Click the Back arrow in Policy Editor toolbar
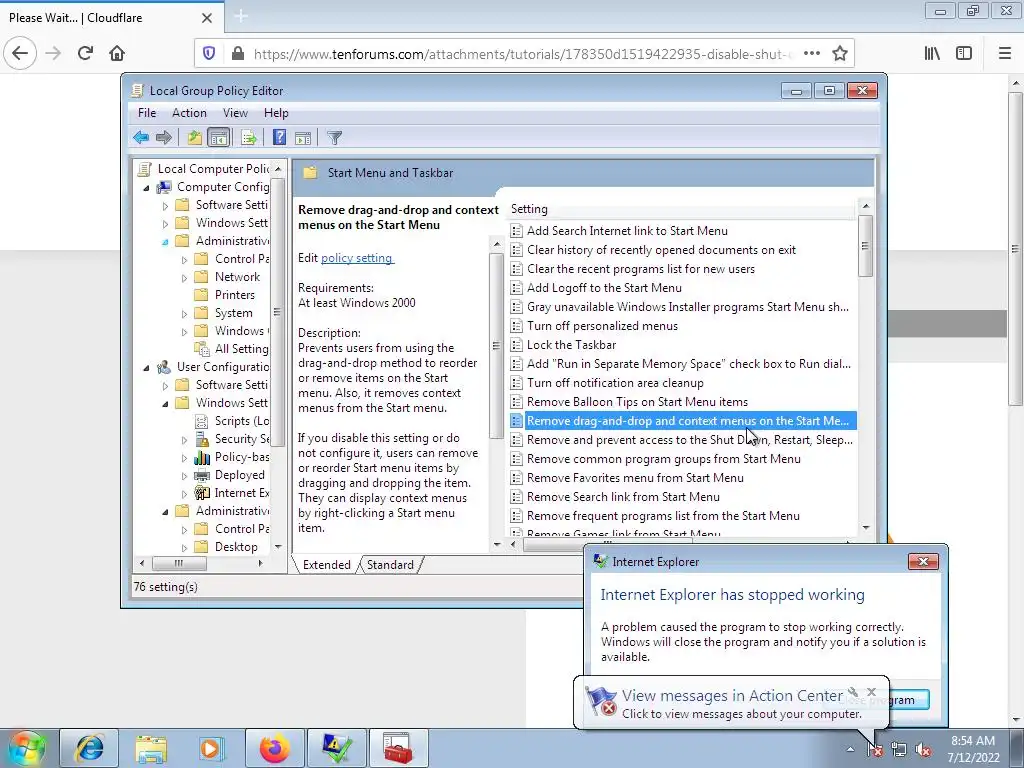Image resolution: width=1024 pixels, height=768 pixels. pos(141,137)
